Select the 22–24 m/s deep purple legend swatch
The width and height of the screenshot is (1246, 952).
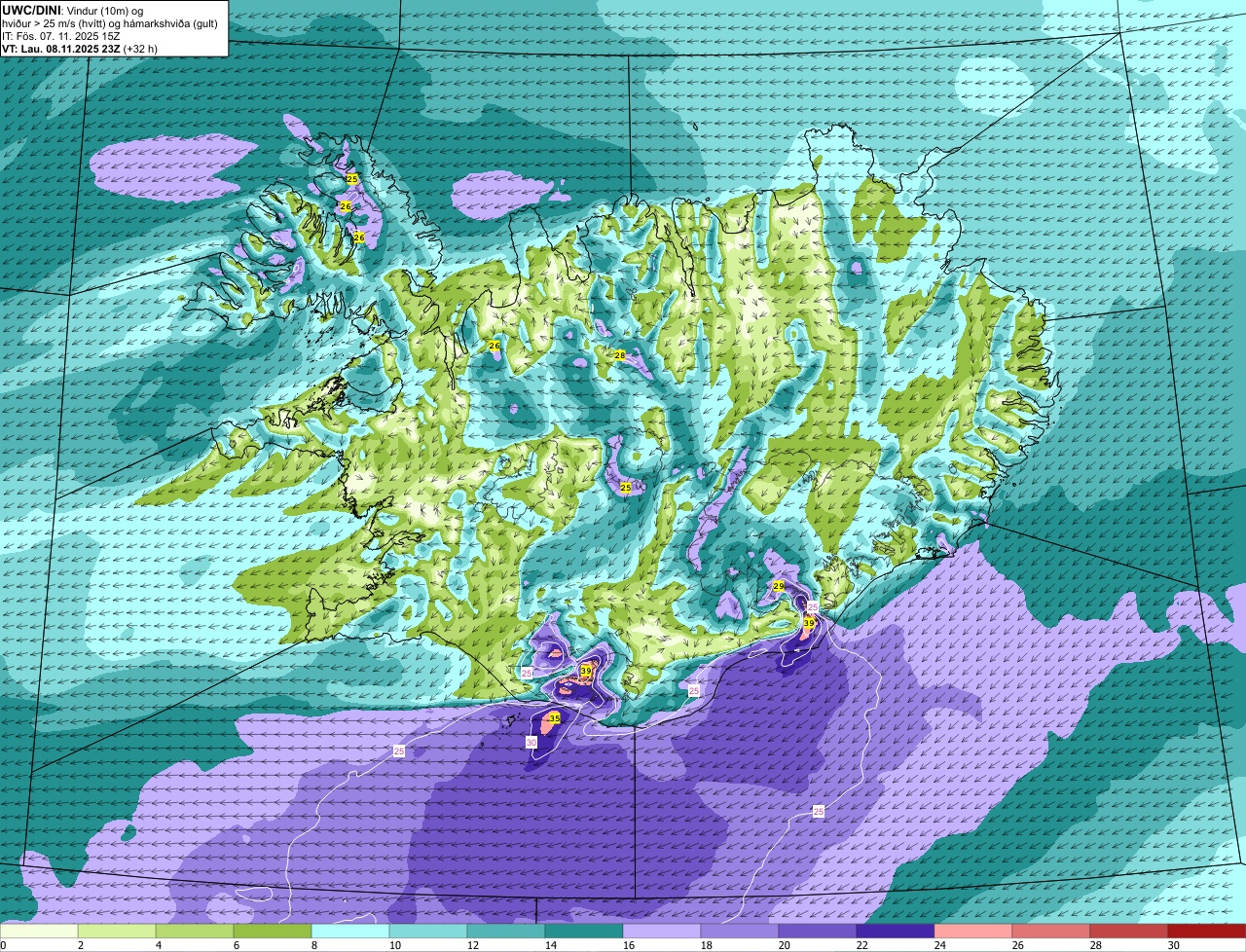[896, 932]
